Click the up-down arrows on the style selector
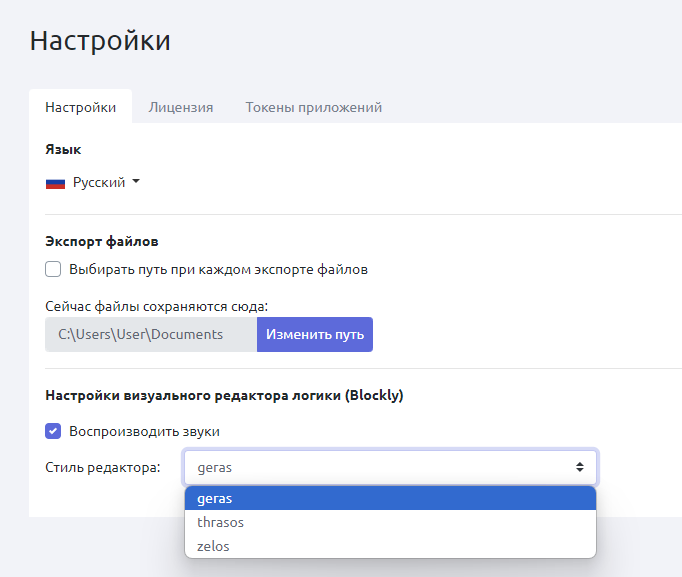Image resolution: width=682 pixels, height=577 pixels. (x=579, y=467)
